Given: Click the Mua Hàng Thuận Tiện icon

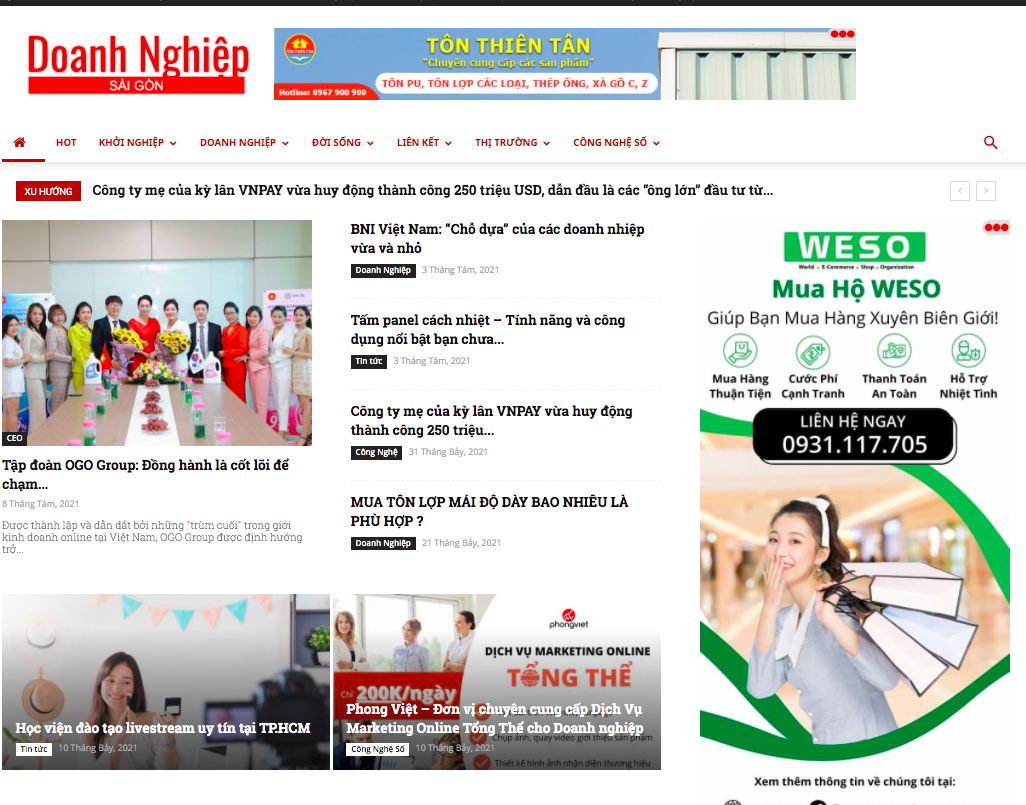Looking at the screenshot, I should pyautogui.click(x=740, y=351).
